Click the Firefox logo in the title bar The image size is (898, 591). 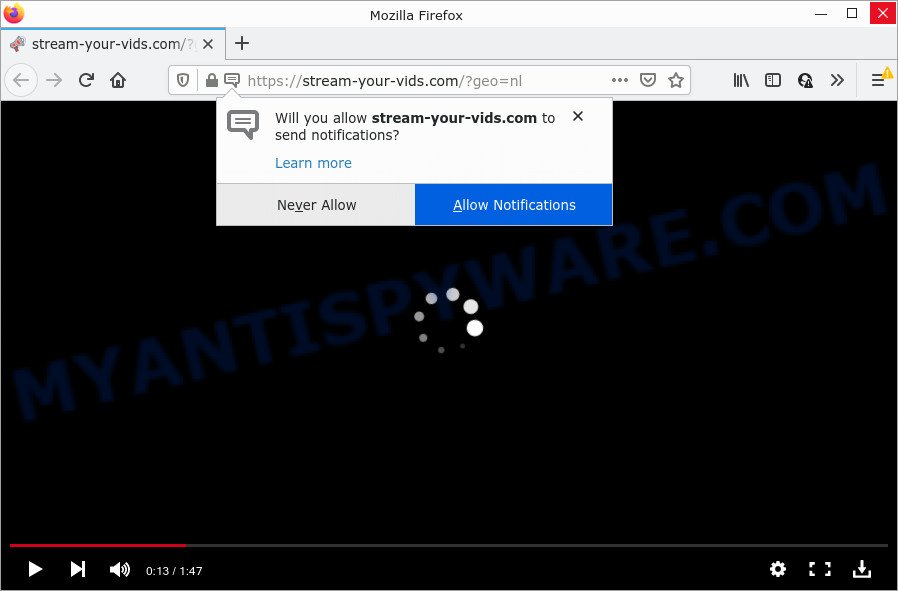[x=14, y=13]
